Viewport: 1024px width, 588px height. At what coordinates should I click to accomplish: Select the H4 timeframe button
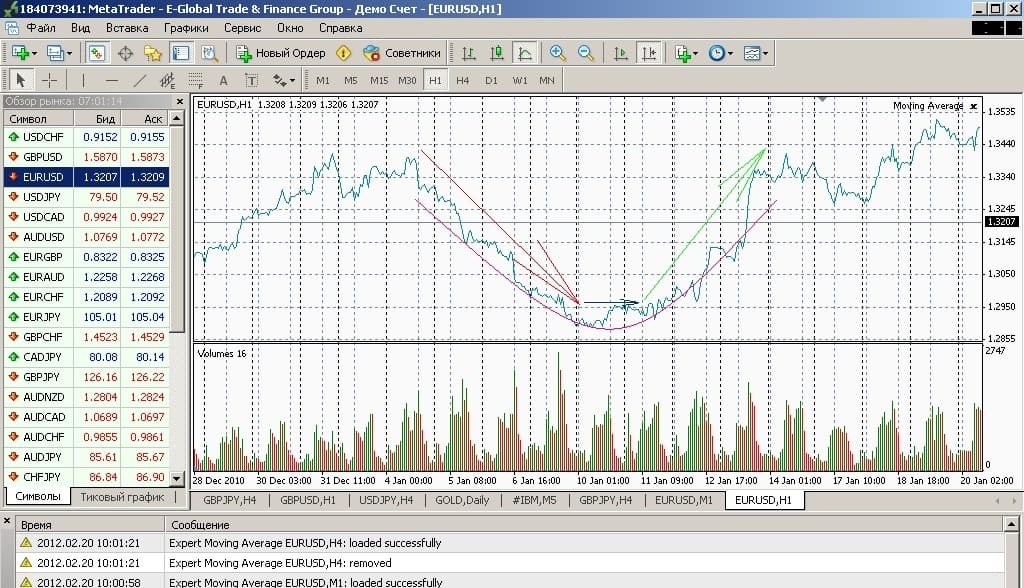(x=462, y=80)
